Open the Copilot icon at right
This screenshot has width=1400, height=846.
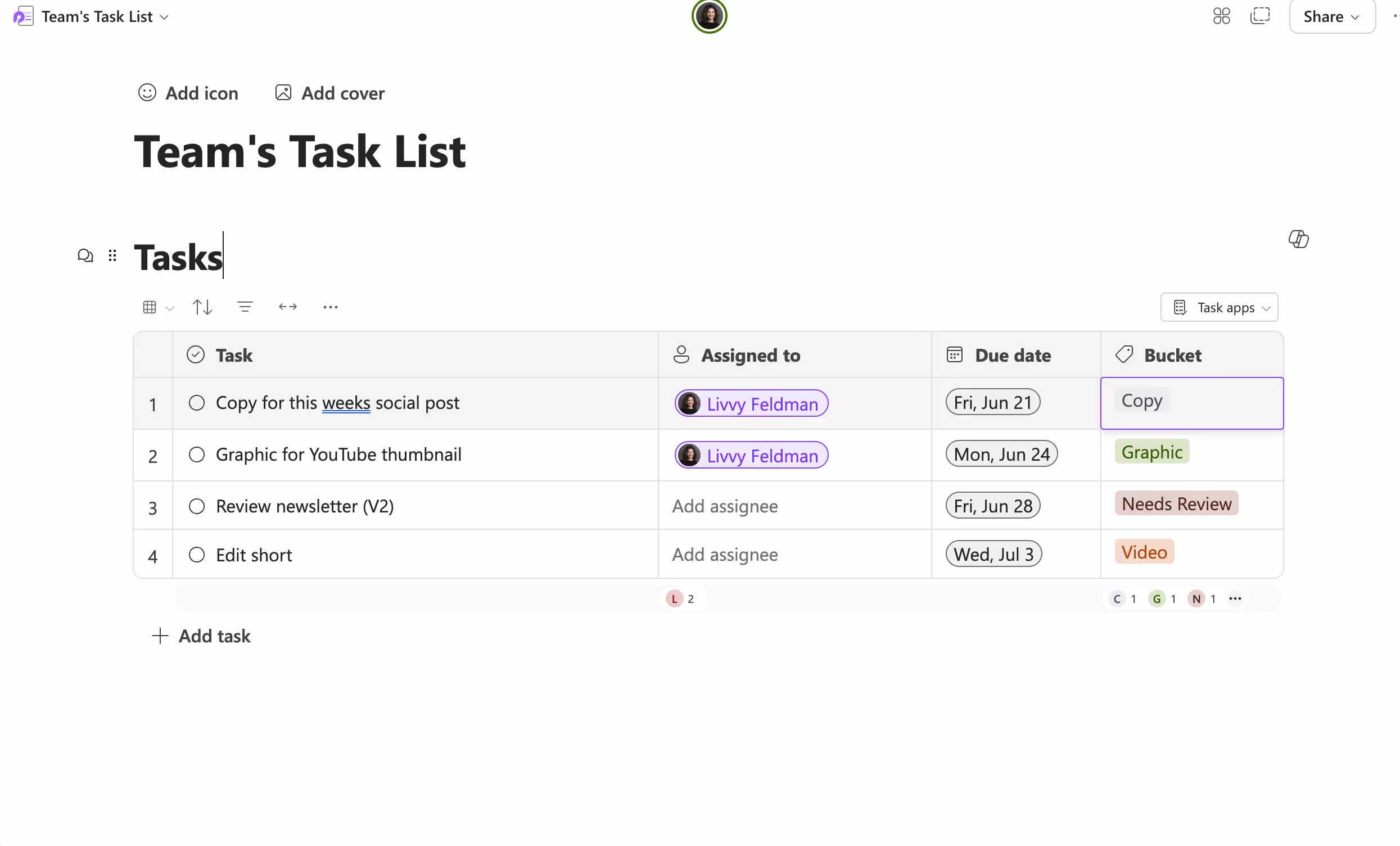point(1298,239)
